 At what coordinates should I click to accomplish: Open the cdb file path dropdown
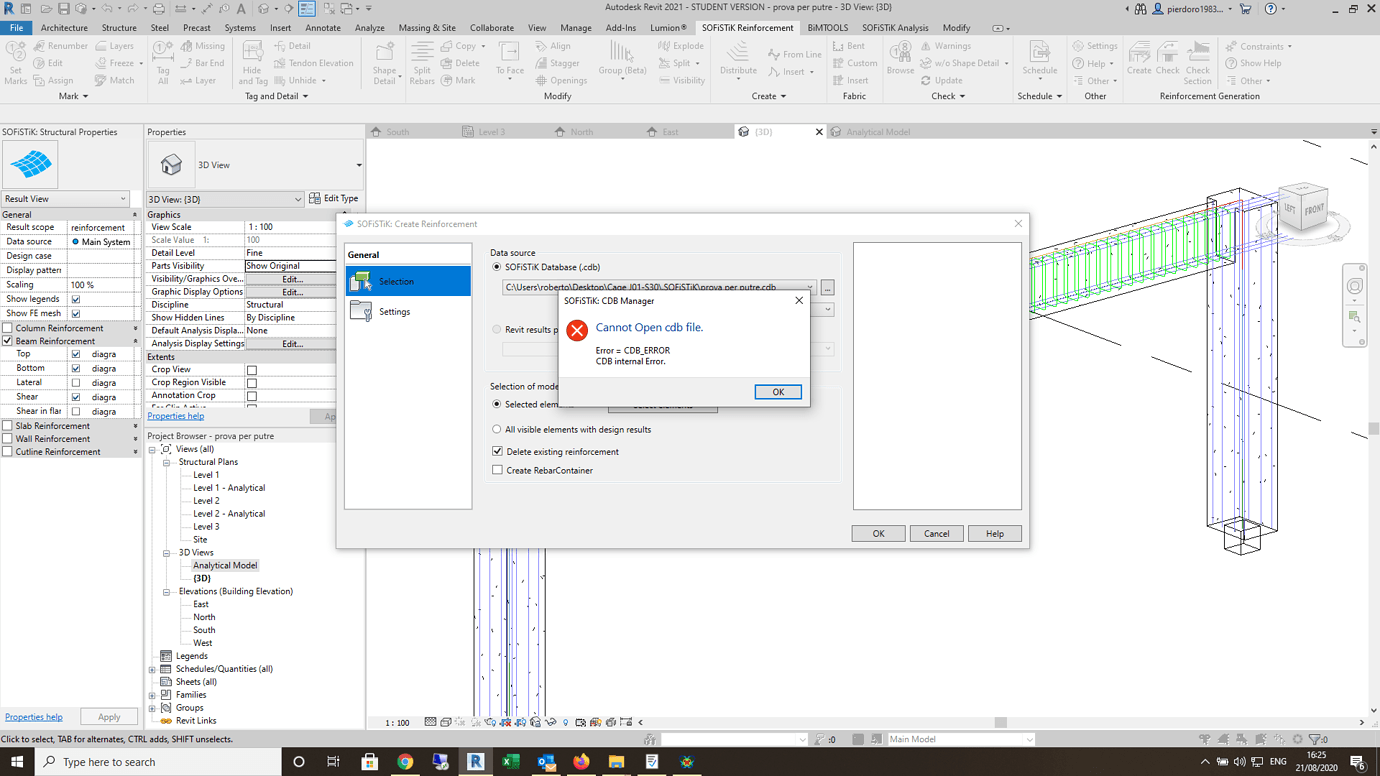(x=809, y=285)
